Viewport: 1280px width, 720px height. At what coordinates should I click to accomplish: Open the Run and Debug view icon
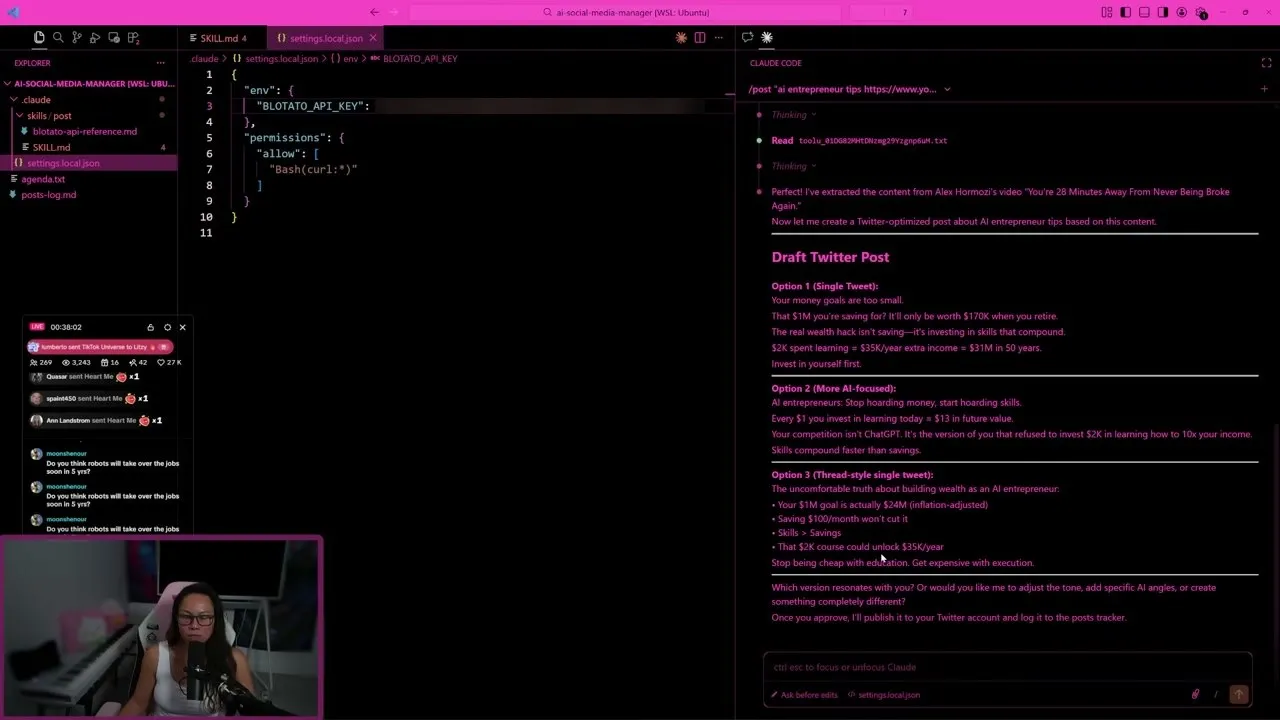[95, 38]
